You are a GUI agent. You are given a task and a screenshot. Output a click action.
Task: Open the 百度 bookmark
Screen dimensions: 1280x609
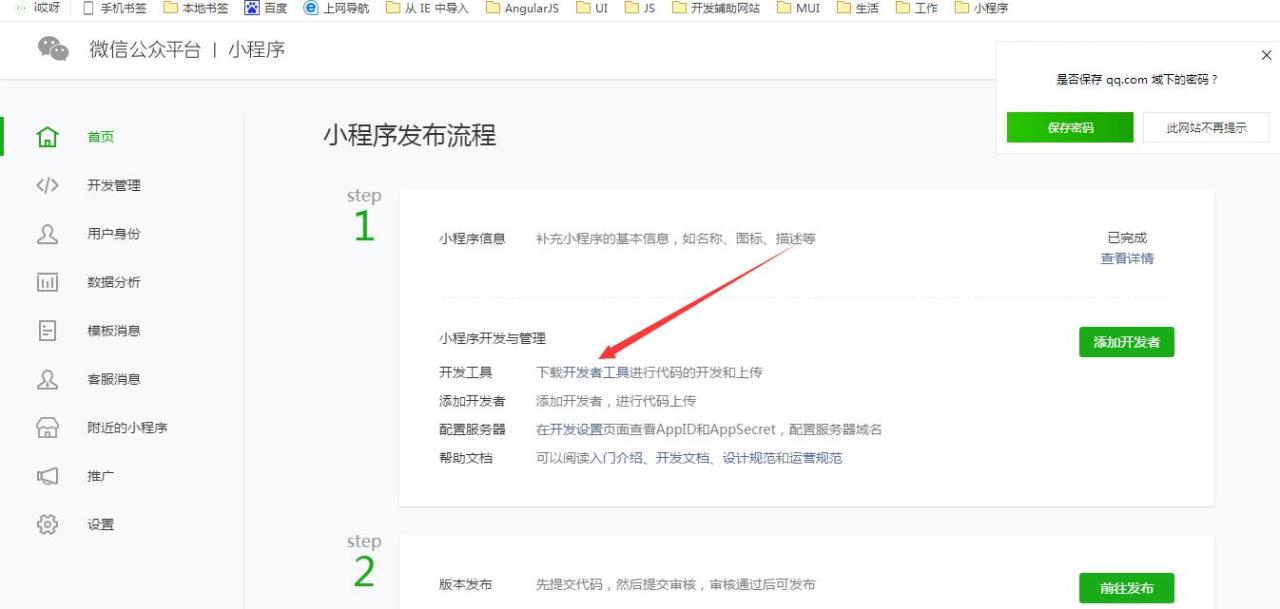pos(266,8)
